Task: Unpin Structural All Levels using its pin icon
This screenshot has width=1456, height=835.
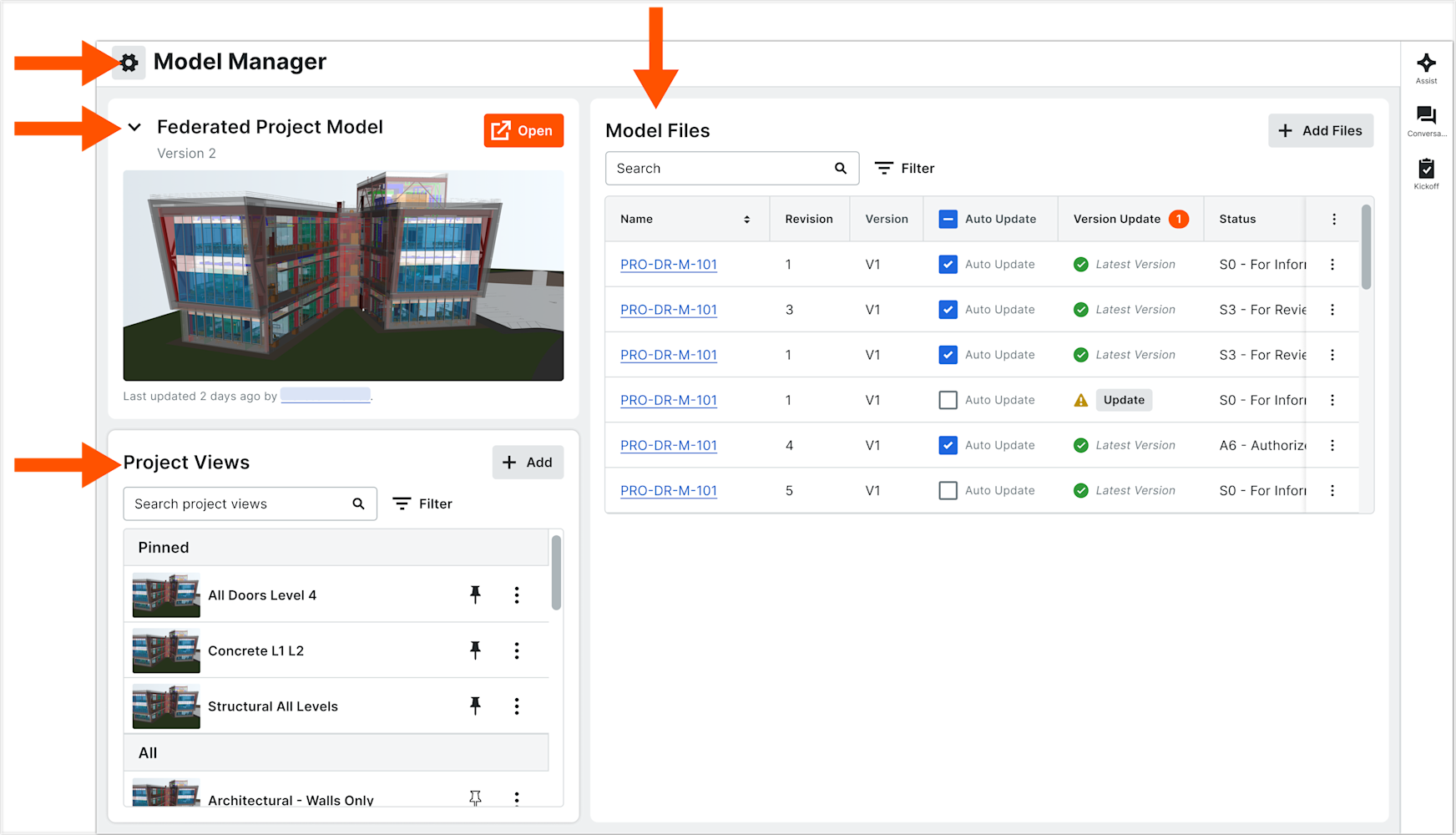Action: pos(476,706)
